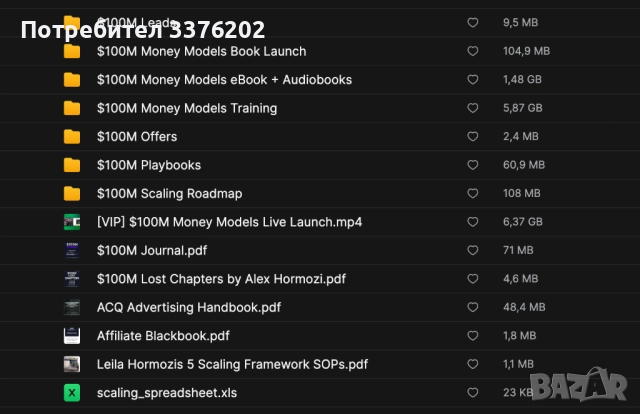
Task: Click the 1,48 GB size value
Action: click(522, 79)
